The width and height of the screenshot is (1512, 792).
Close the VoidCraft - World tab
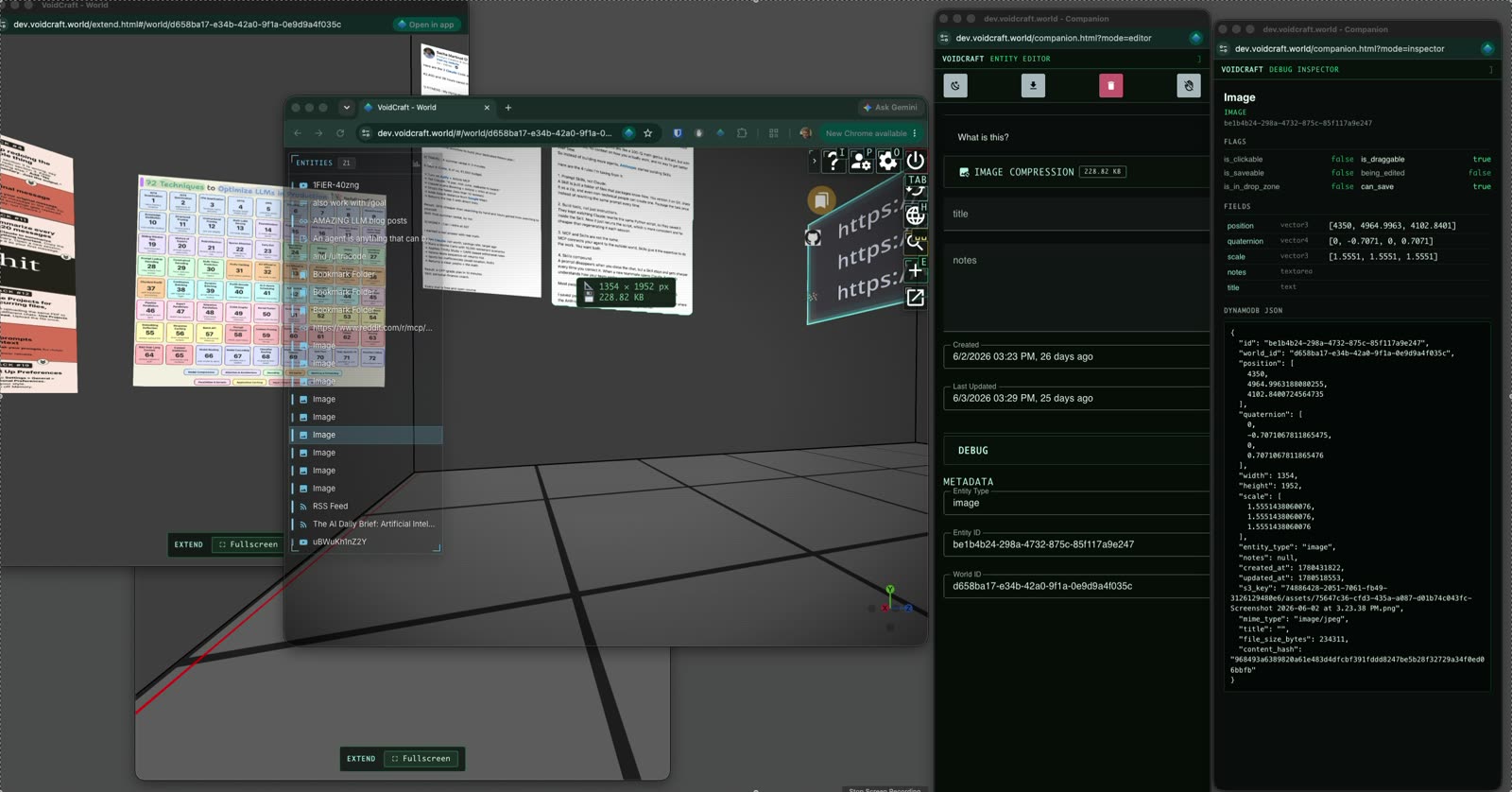coord(487,108)
